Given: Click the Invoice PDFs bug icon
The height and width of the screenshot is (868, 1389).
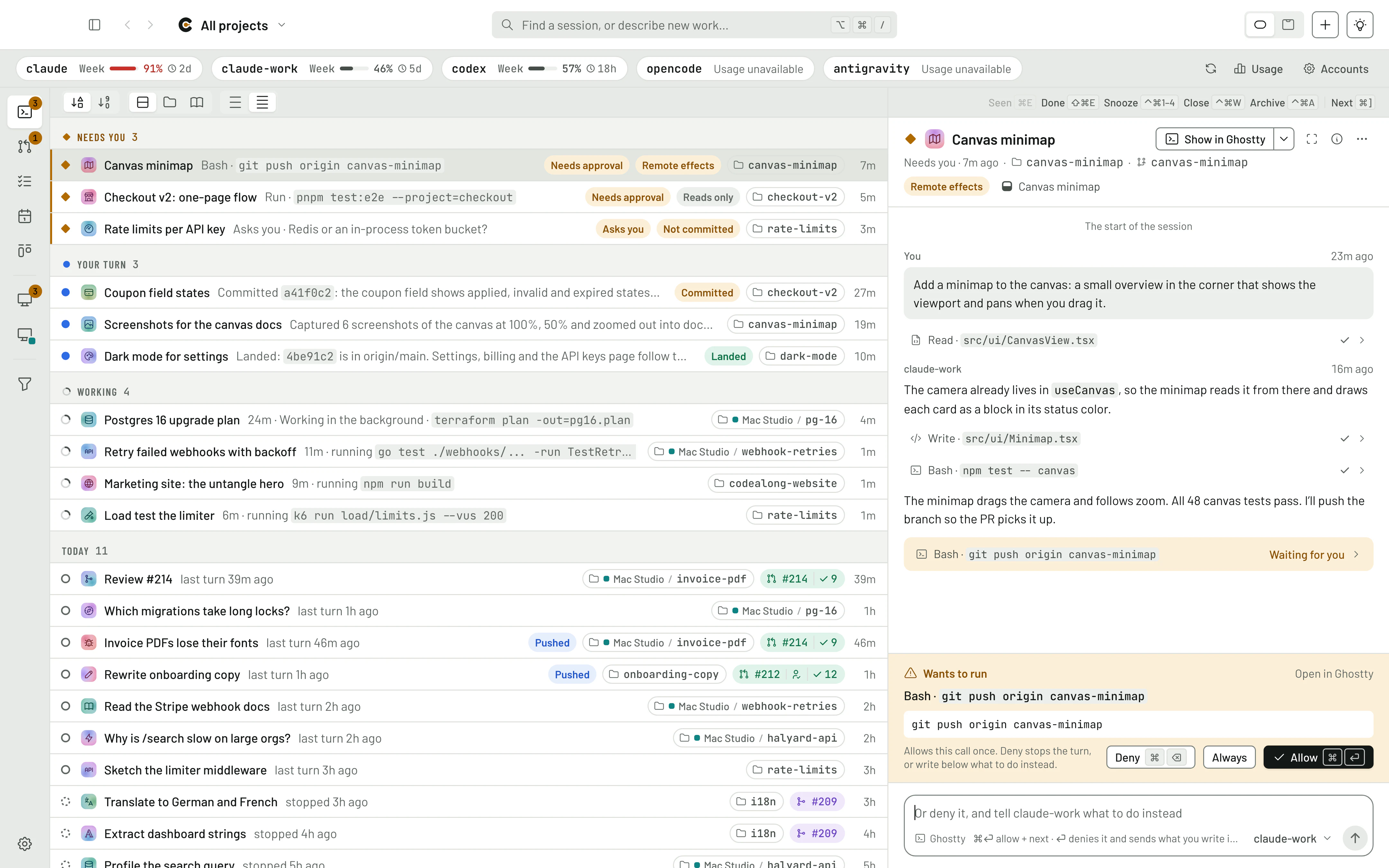Looking at the screenshot, I should click(x=89, y=642).
